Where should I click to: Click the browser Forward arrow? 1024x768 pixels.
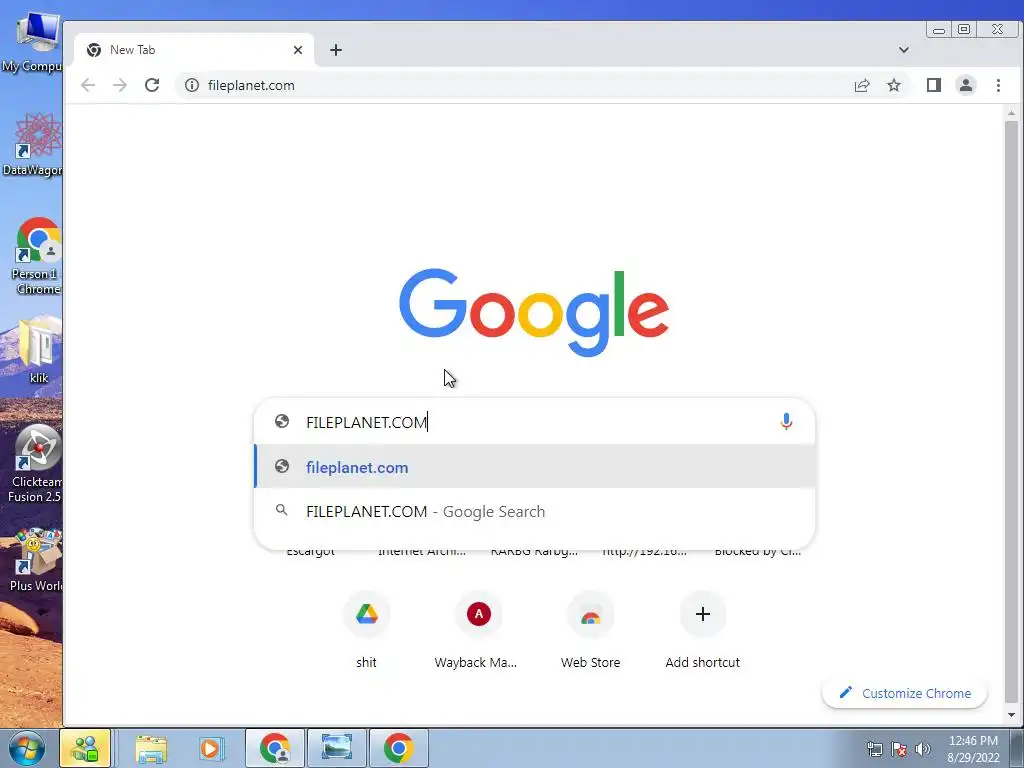[120, 86]
